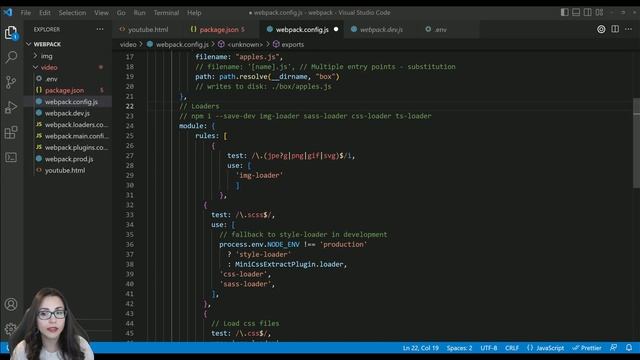The image size is (640, 360).
Task: Open the editor More Actions ellipsis
Action: pos(629,29)
